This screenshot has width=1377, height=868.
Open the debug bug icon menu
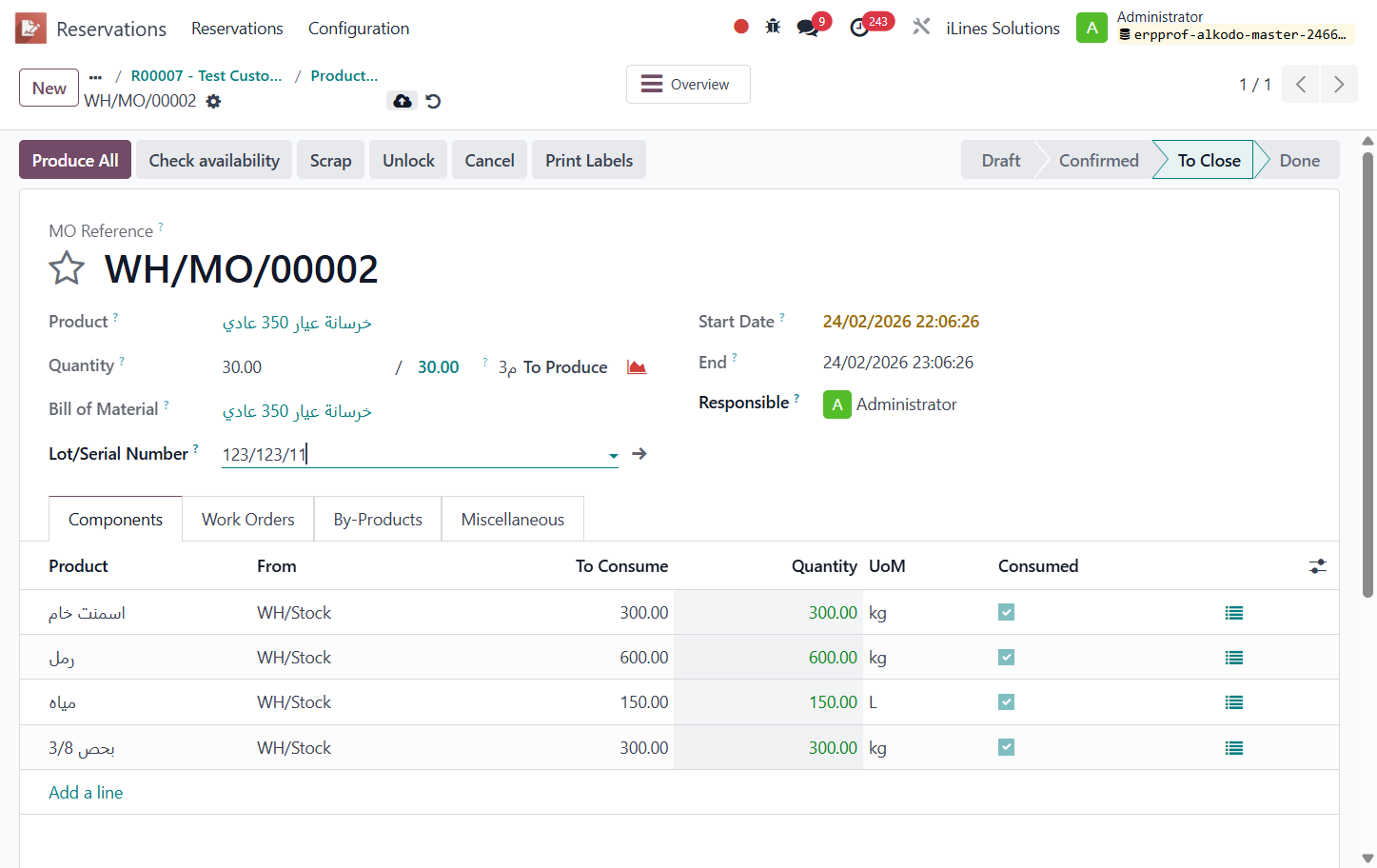coord(773,27)
